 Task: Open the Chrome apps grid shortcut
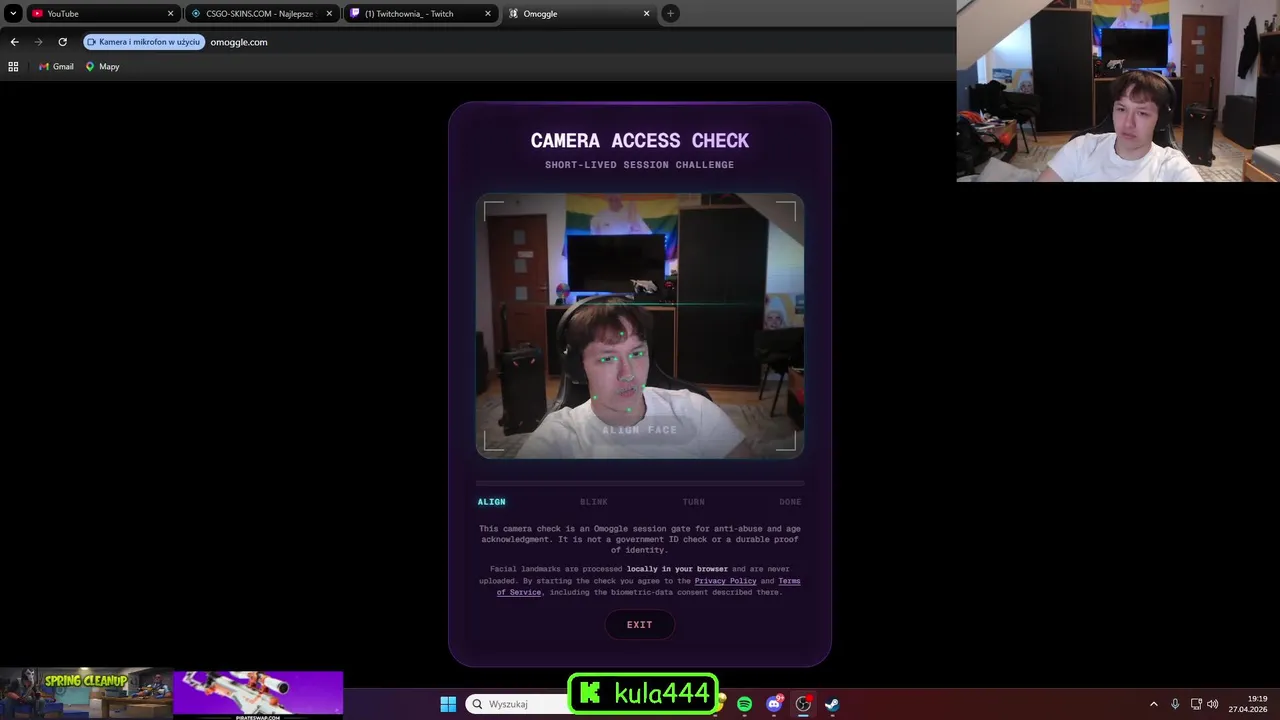tap(13, 66)
